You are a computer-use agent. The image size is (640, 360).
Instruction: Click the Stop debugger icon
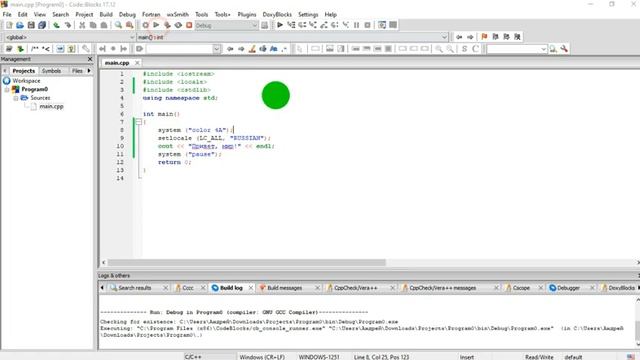tap(368, 25)
